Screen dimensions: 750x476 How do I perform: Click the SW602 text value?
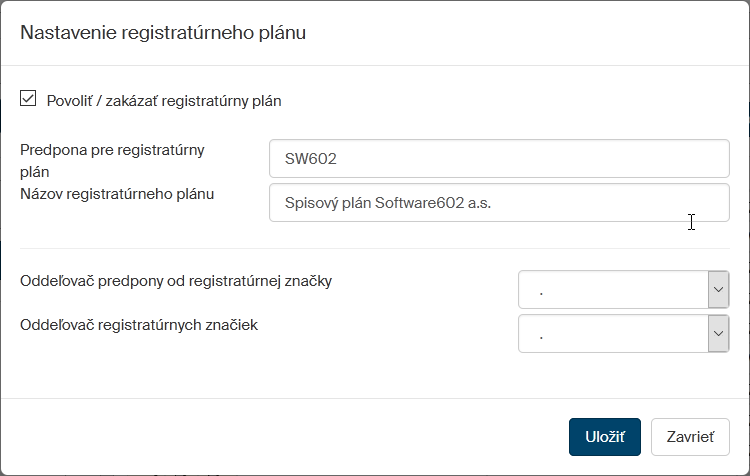pyautogui.click(x=308, y=158)
